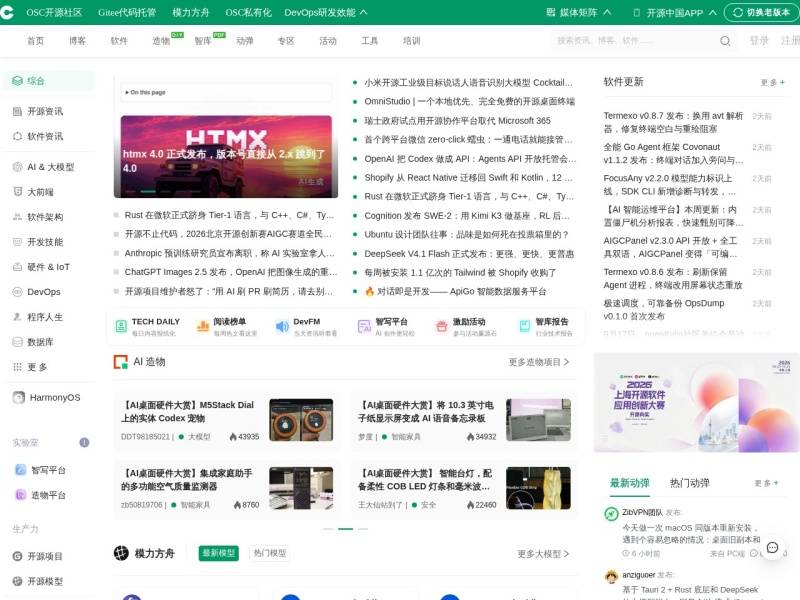The height and width of the screenshot is (600, 800).
Task: Click the AI & 大模型 sidebar icon
Action: pyautogui.click(x=17, y=167)
